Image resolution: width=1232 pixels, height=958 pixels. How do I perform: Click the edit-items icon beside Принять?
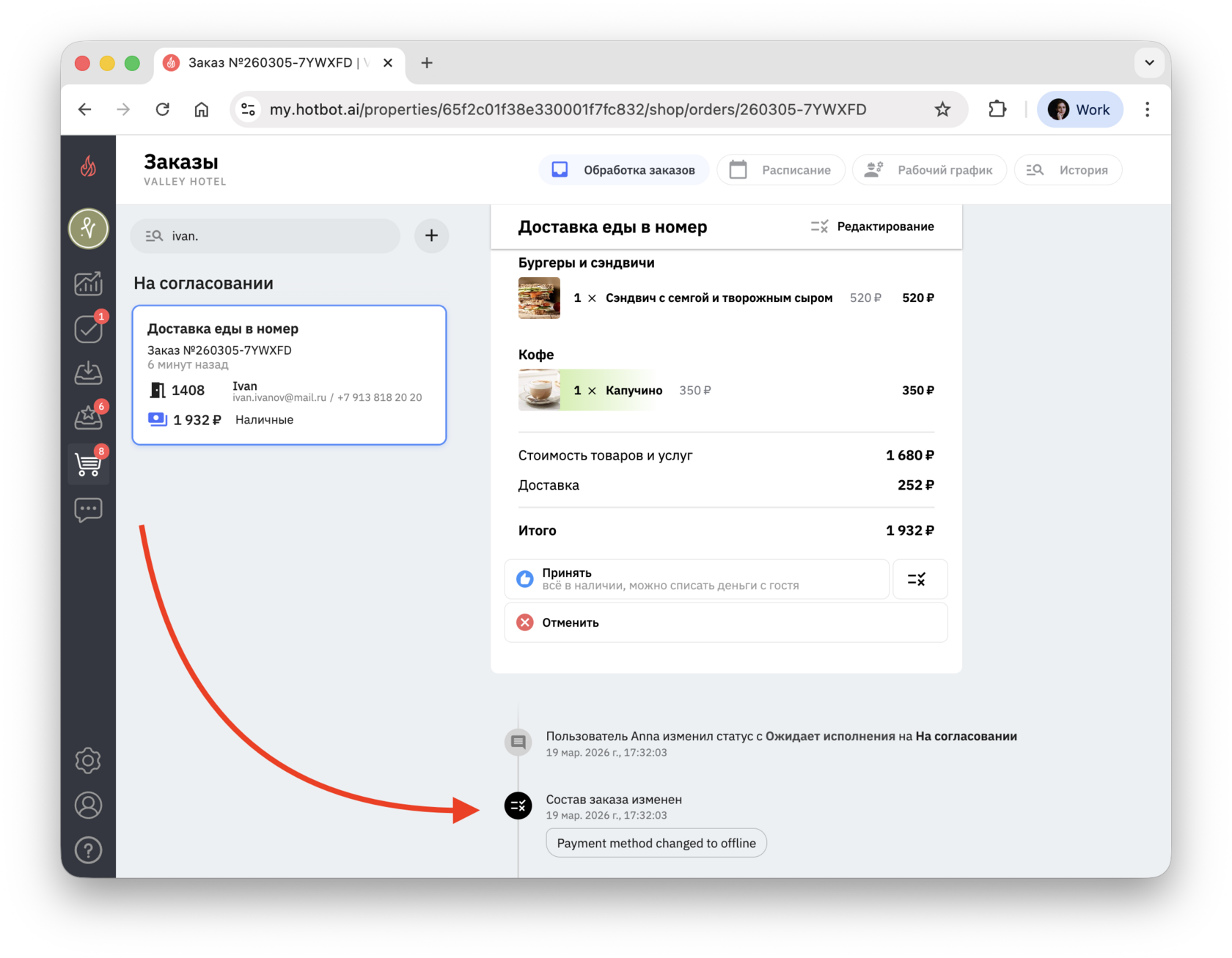coord(920,580)
